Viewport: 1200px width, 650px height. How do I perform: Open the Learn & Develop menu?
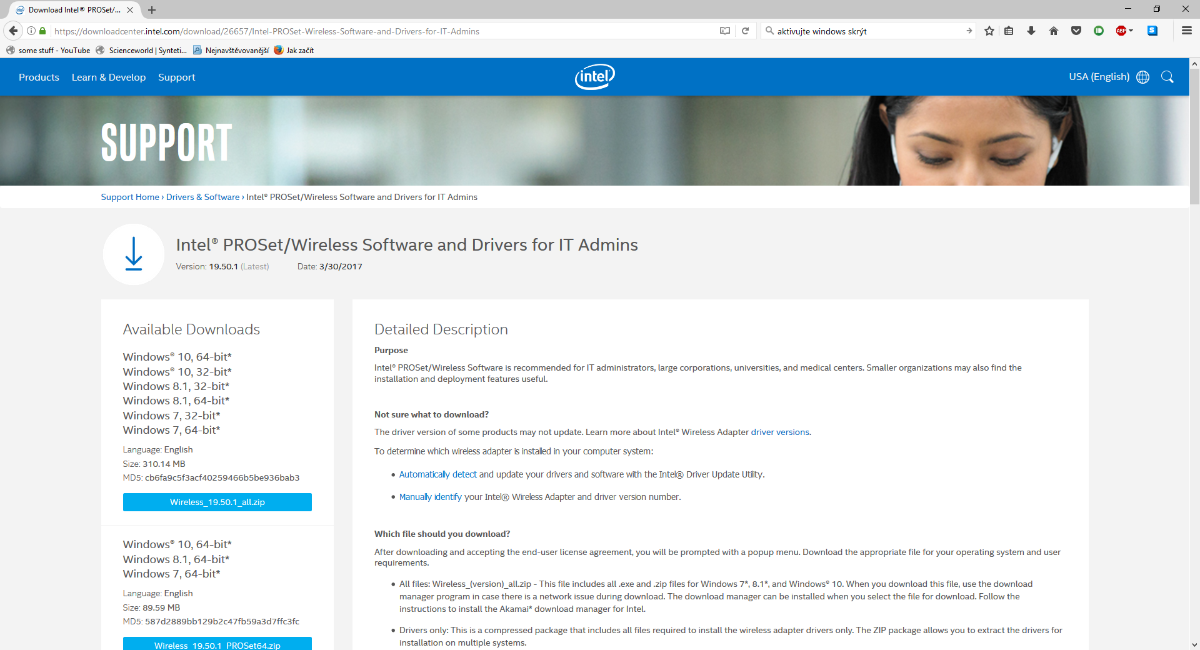[x=108, y=77]
